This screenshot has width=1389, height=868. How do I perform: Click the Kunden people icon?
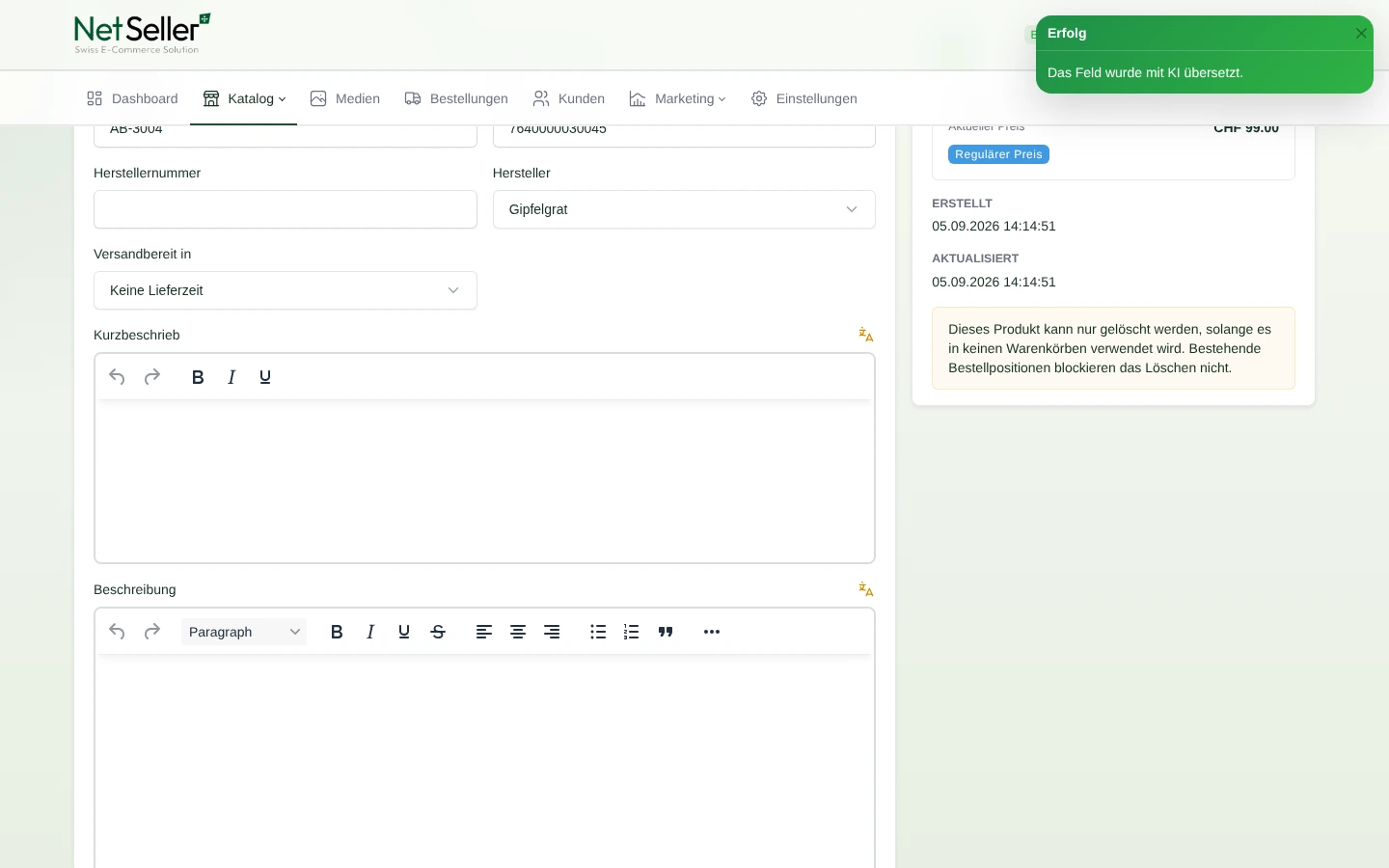tap(541, 98)
